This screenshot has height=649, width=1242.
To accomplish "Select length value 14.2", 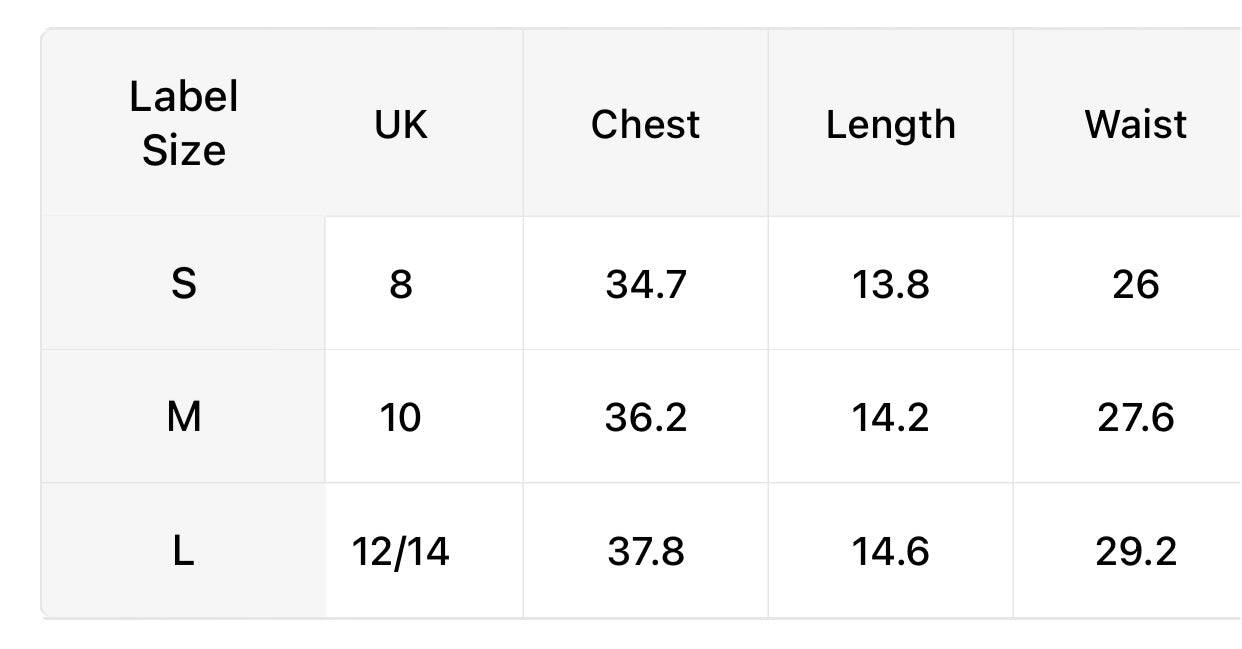I will [x=890, y=417].
